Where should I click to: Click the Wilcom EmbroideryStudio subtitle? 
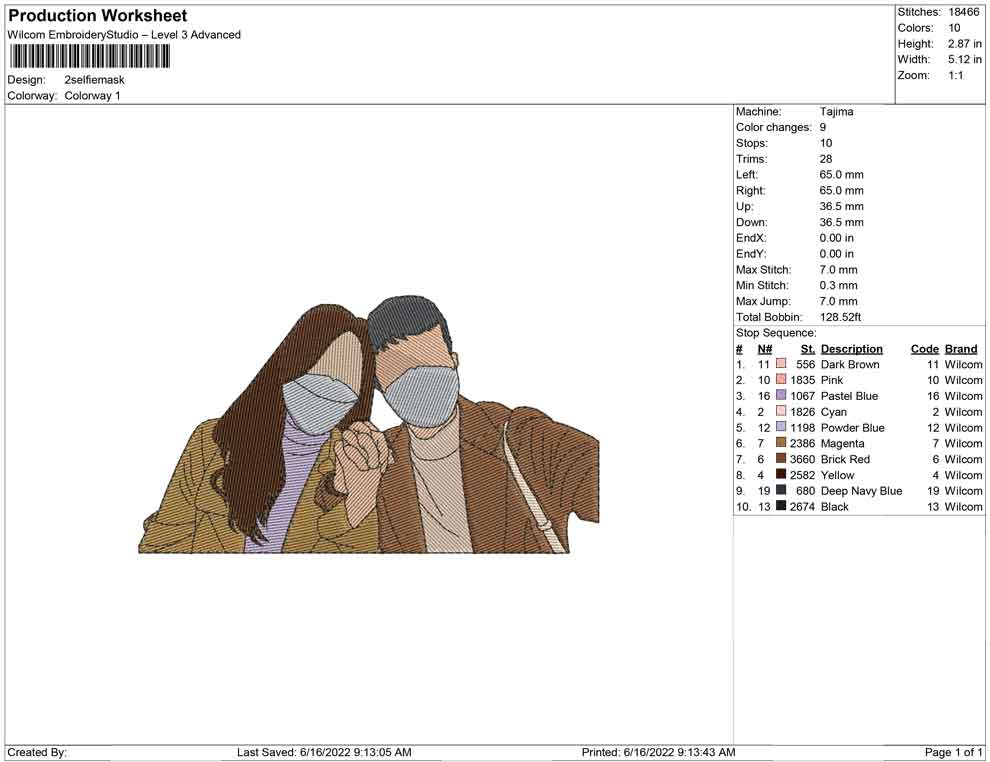coord(124,35)
